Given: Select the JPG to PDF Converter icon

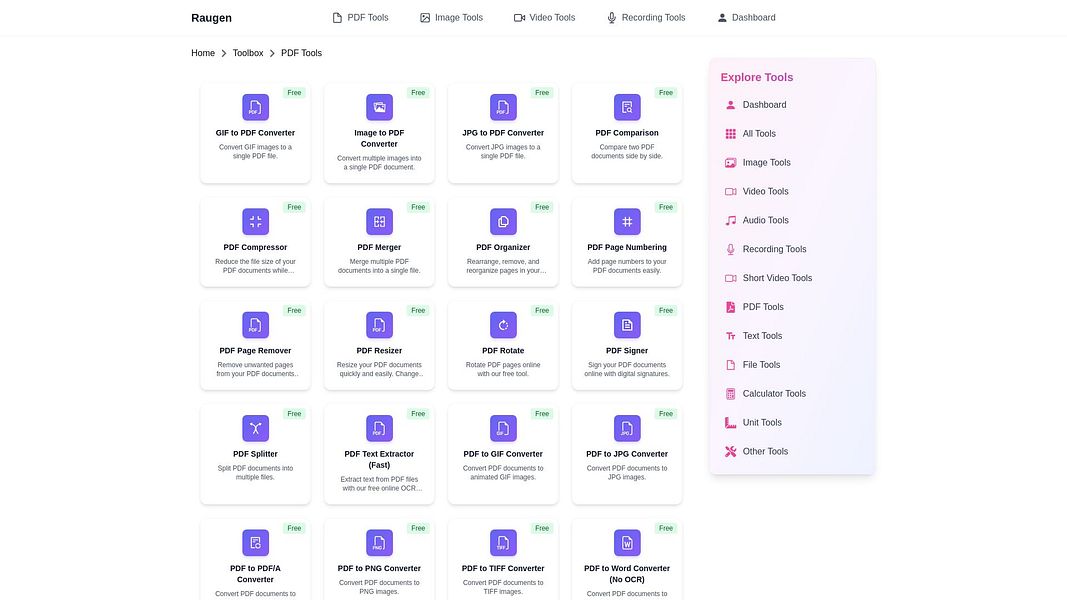Looking at the screenshot, I should [503, 107].
